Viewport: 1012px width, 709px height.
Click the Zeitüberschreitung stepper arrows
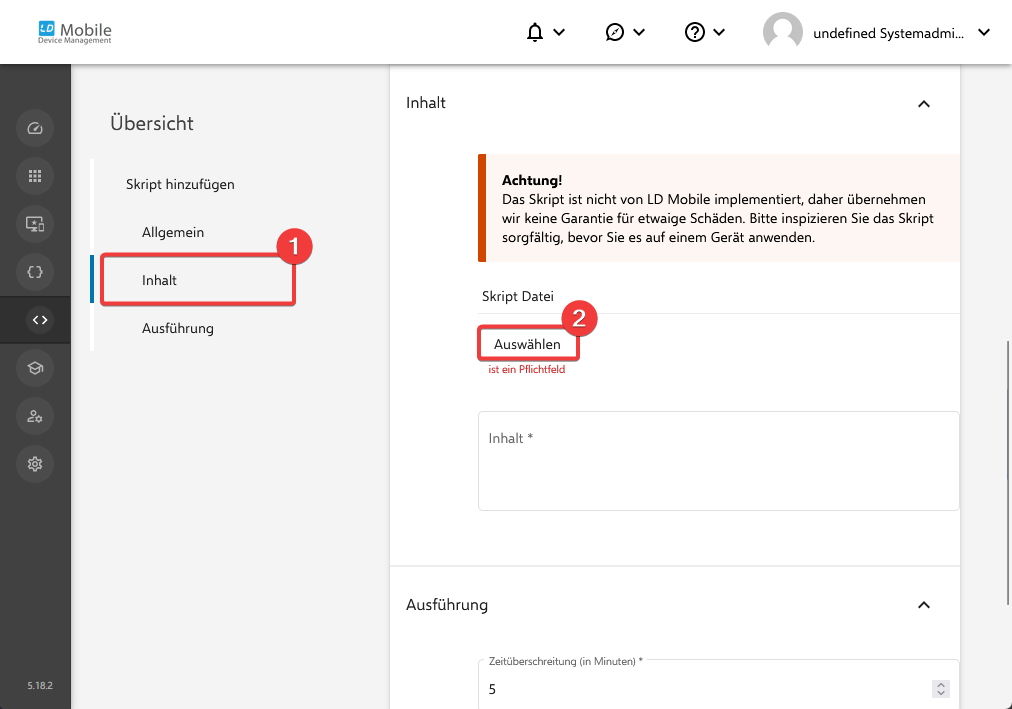click(x=939, y=689)
